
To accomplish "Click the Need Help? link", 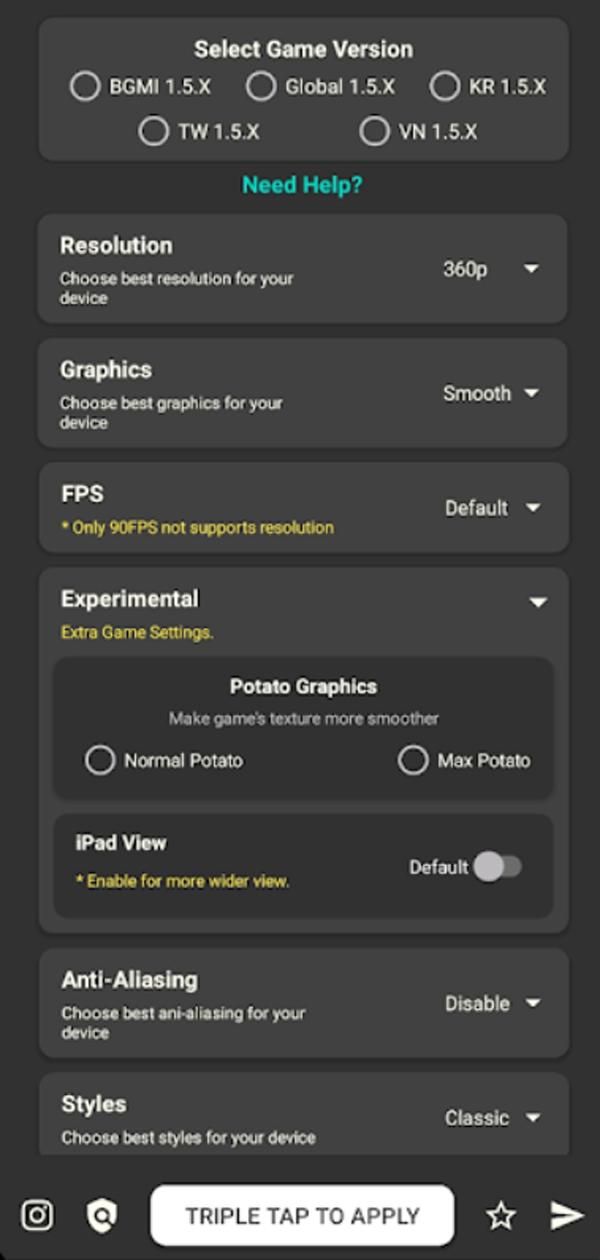I will click(302, 185).
